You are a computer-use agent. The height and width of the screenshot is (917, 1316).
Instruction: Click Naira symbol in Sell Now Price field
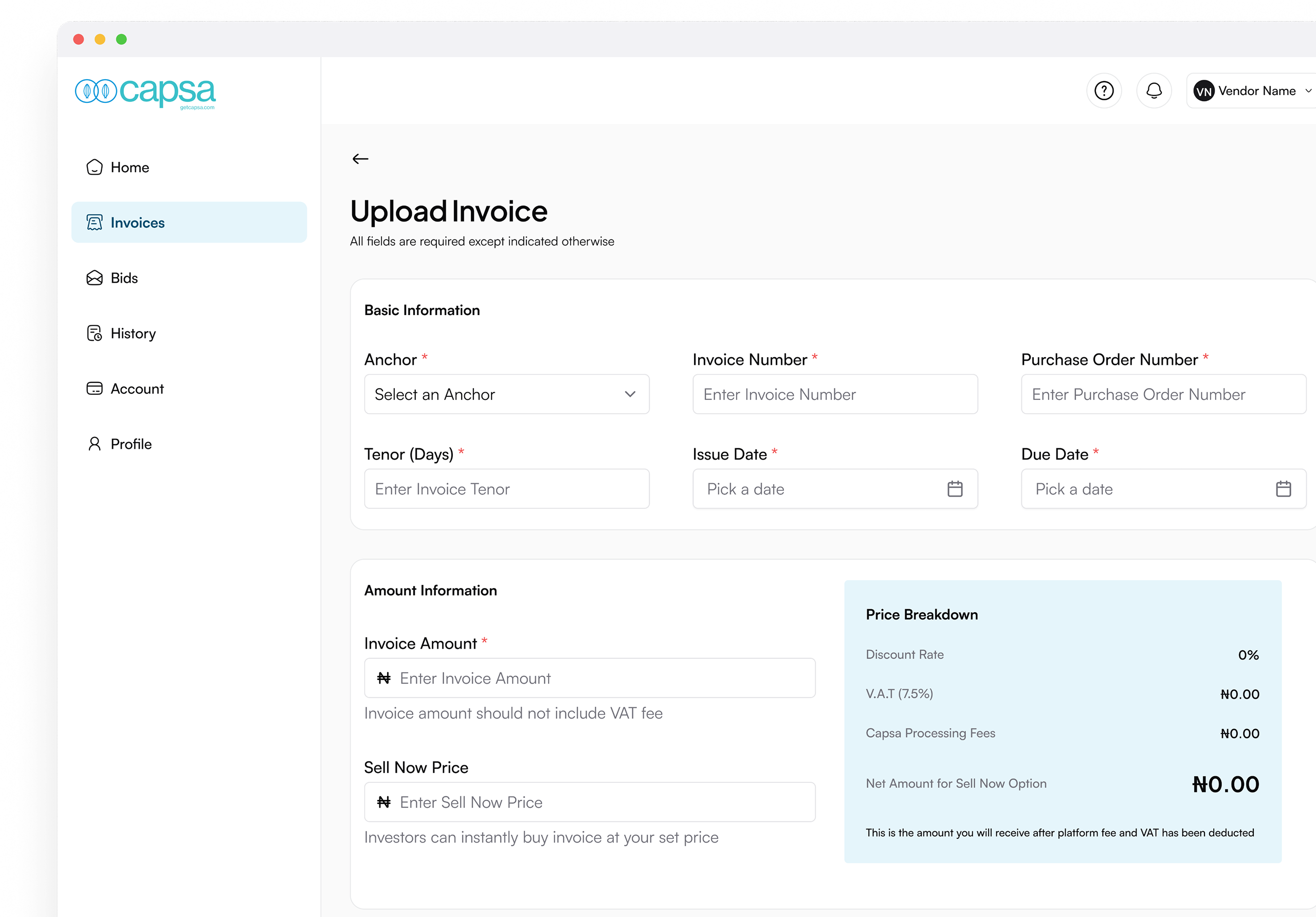[x=383, y=802]
